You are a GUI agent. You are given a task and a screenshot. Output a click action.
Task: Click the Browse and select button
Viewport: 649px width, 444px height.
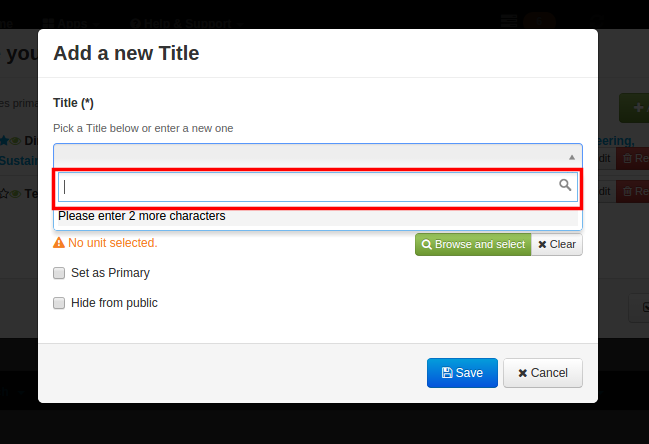tap(473, 245)
